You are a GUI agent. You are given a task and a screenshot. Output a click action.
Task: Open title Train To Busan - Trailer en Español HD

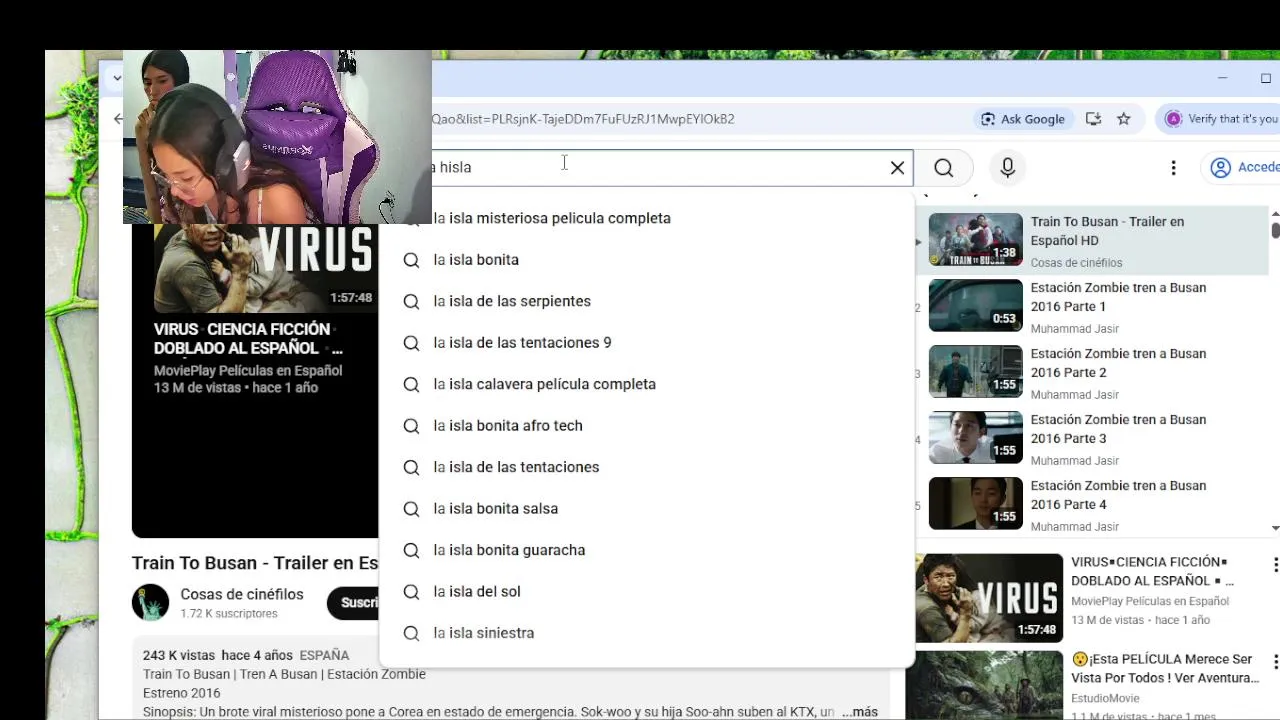(1107, 231)
